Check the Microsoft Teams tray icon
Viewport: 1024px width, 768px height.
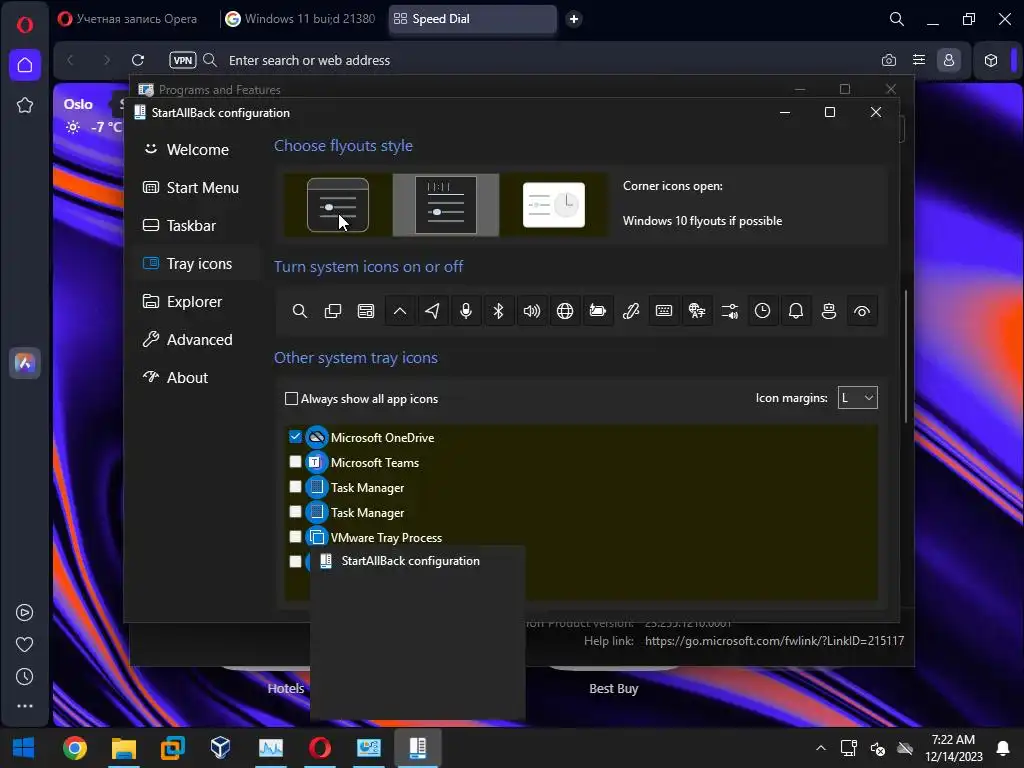coord(295,462)
